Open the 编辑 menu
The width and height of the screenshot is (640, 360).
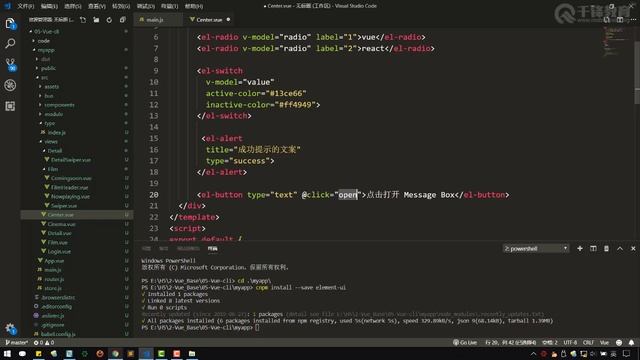point(49,6)
